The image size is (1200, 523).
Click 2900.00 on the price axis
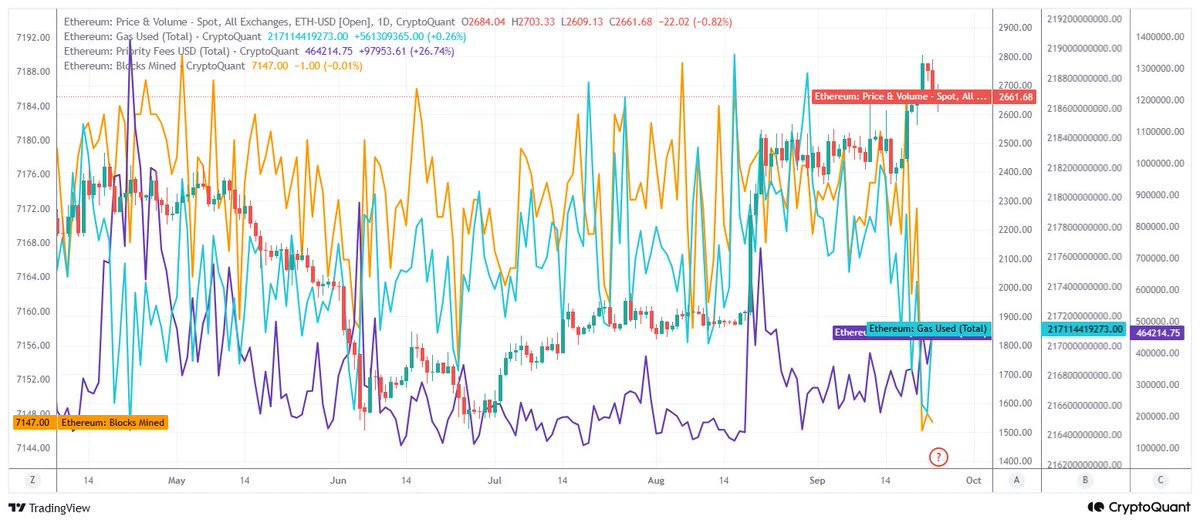point(1015,27)
